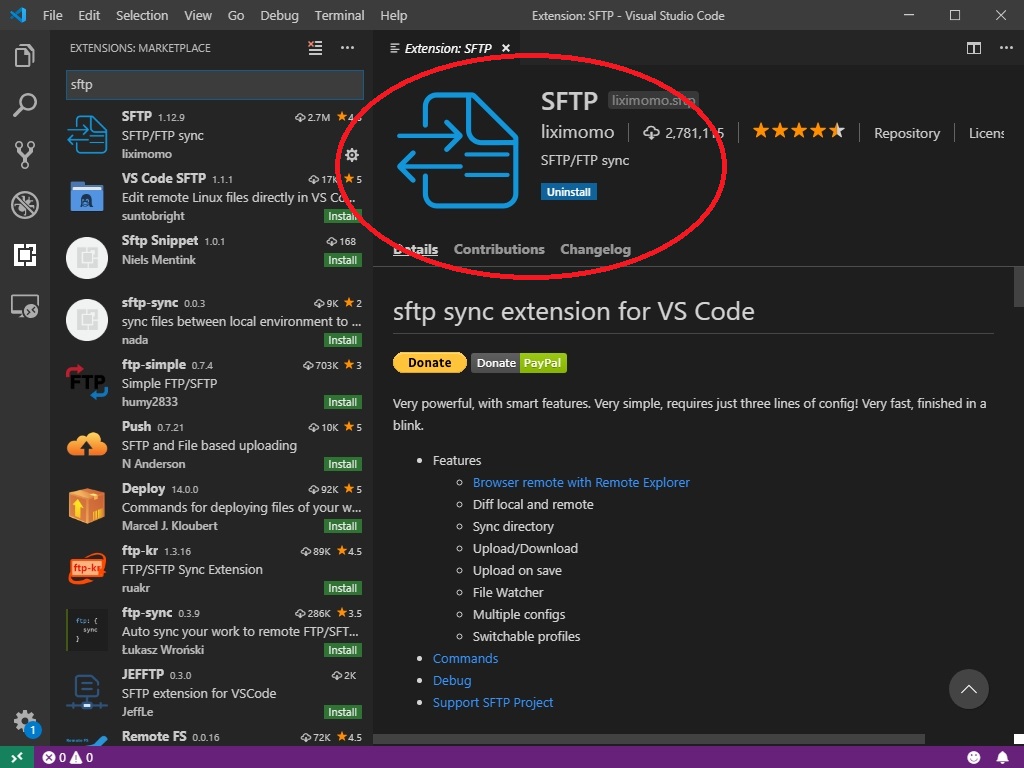Show errors and warnings in status bar
Screen dimensions: 1024x768
click(x=68, y=758)
